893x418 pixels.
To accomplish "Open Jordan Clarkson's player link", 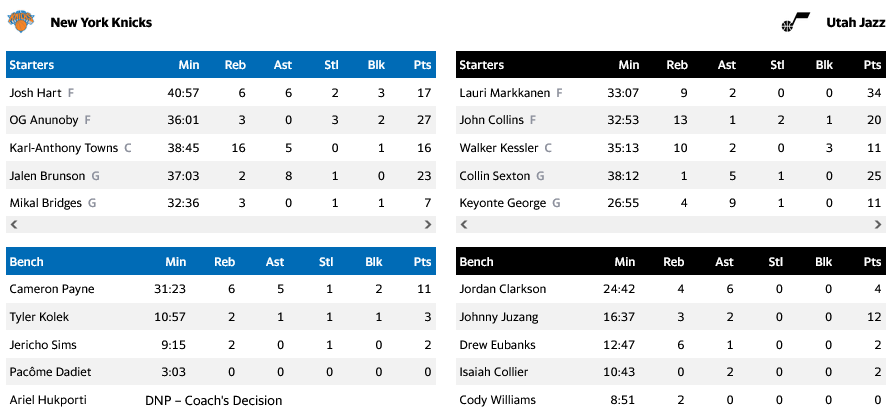I will (x=502, y=289).
